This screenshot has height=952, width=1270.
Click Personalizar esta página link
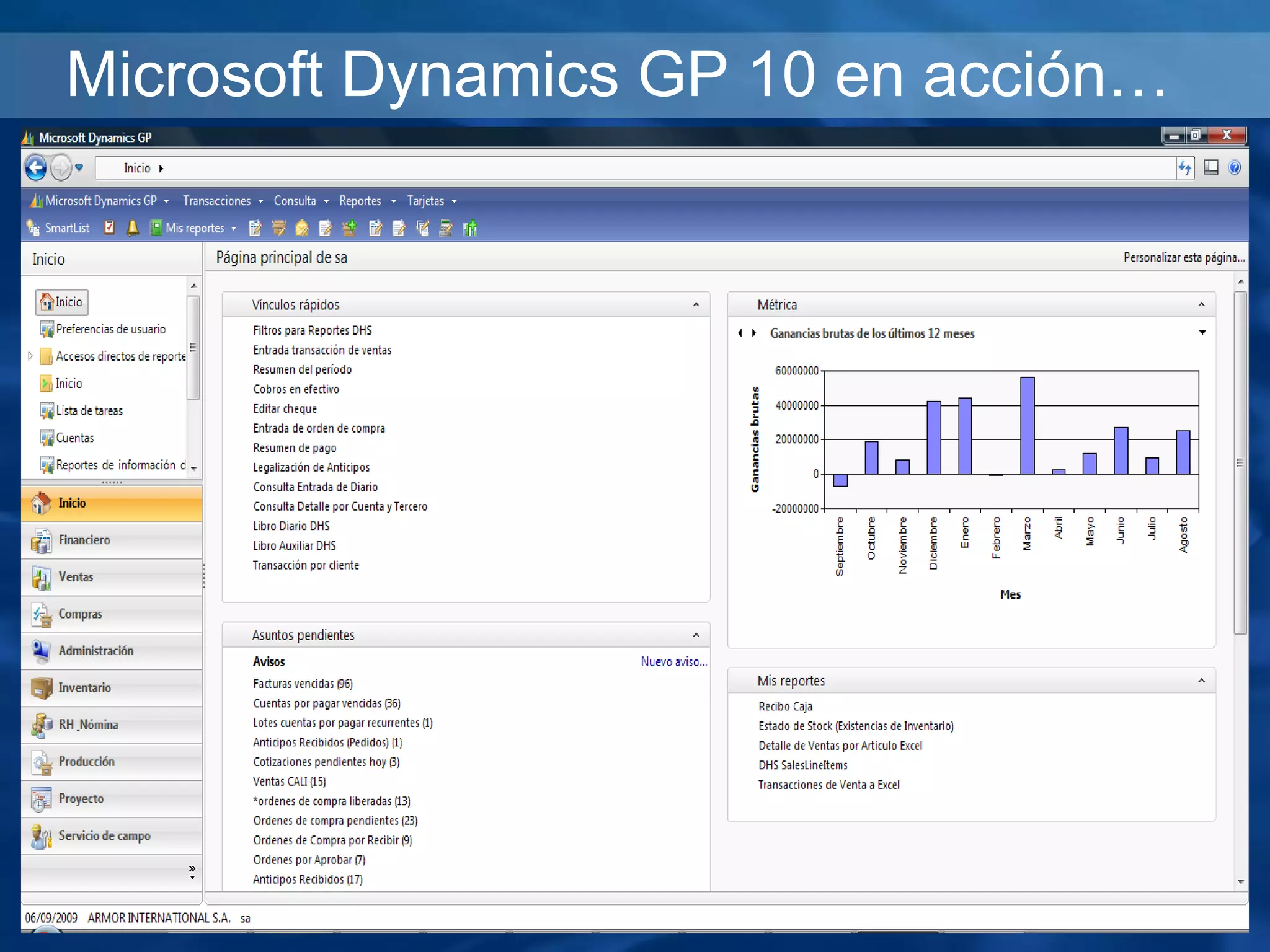click(x=1184, y=257)
